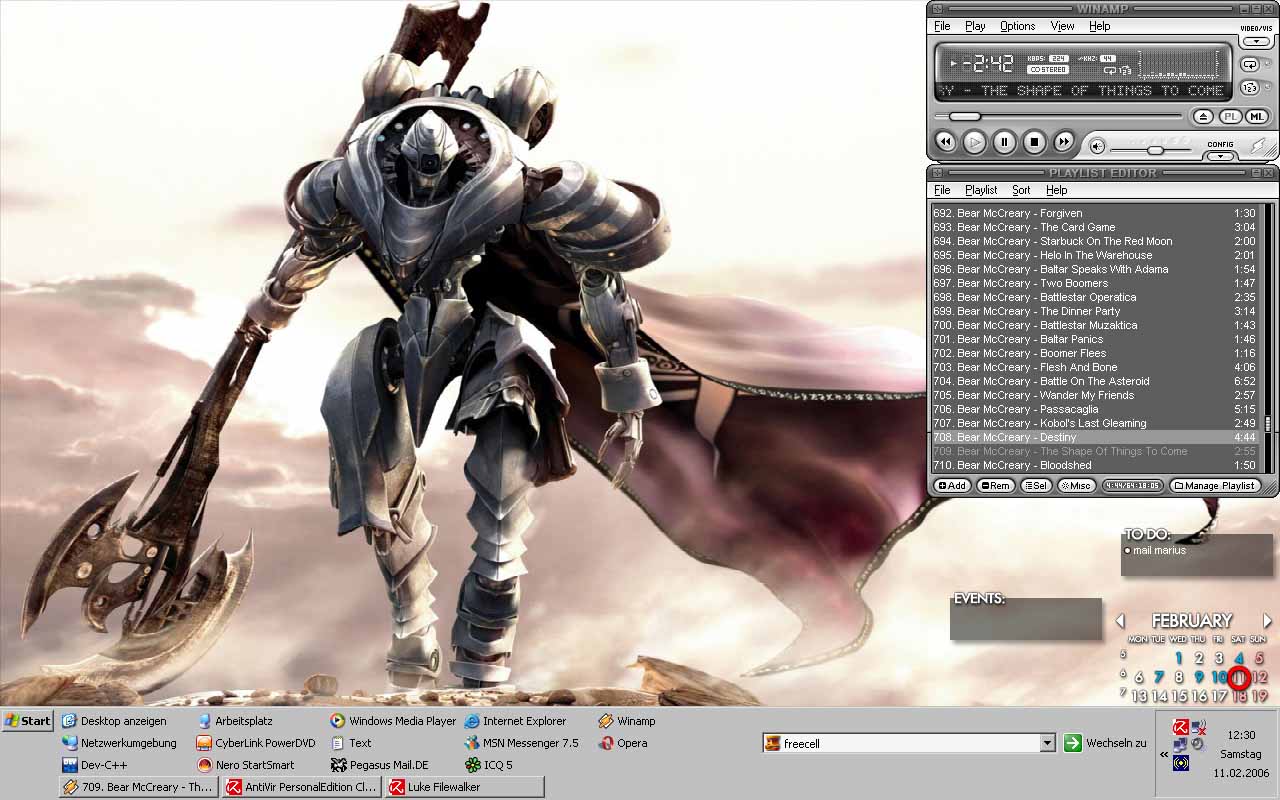
Task: Click Rem button in Playlist Editor
Action: coord(995,486)
